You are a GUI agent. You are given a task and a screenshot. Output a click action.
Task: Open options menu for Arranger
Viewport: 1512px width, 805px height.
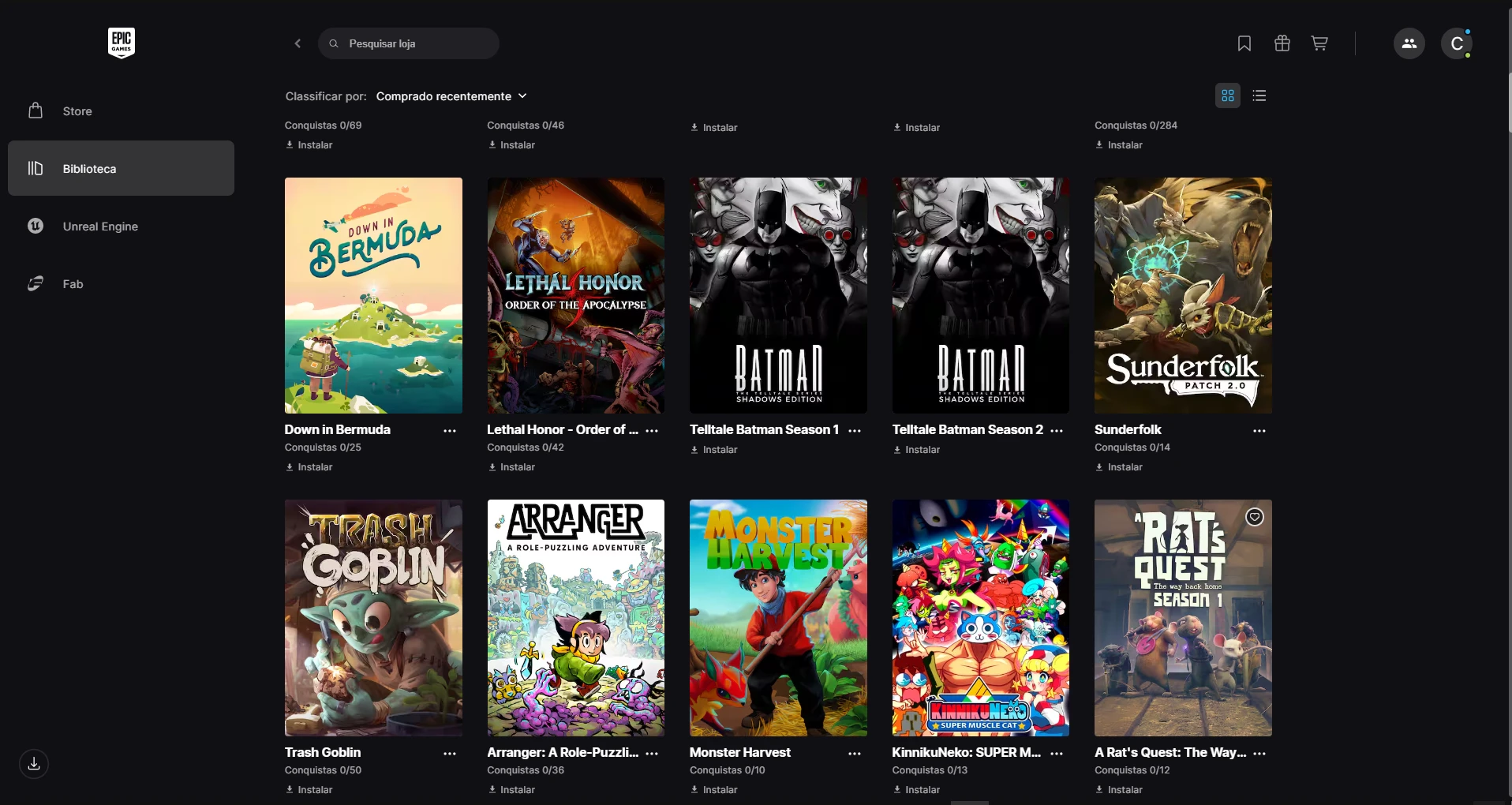[x=652, y=754]
